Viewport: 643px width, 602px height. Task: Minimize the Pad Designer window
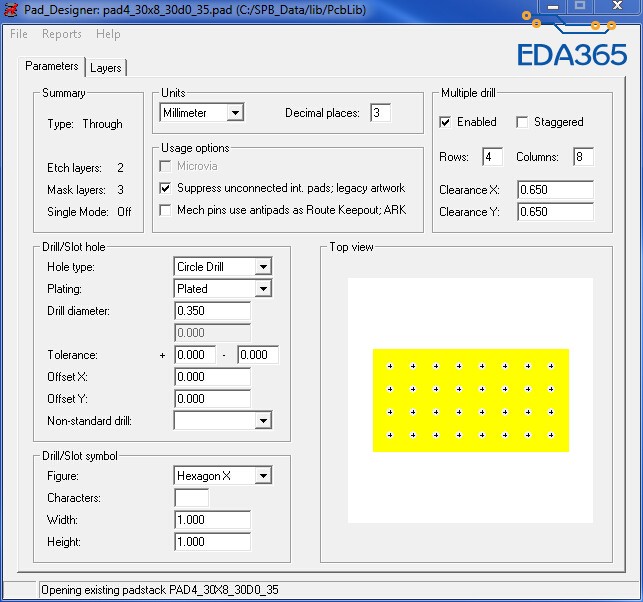[x=553, y=7]
